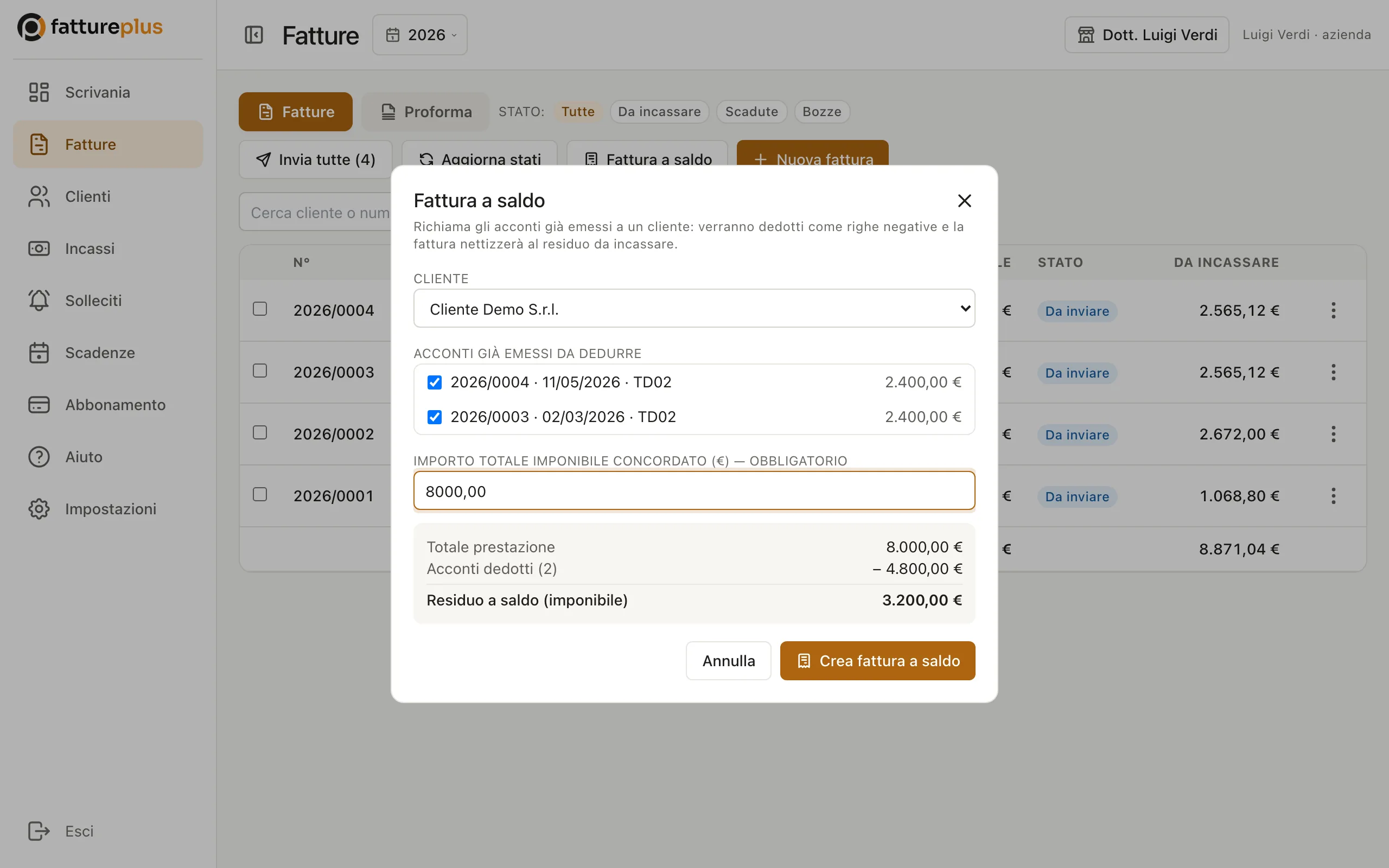
Task: Click Annulla in the dialog
Action: (x=728, y=661)
